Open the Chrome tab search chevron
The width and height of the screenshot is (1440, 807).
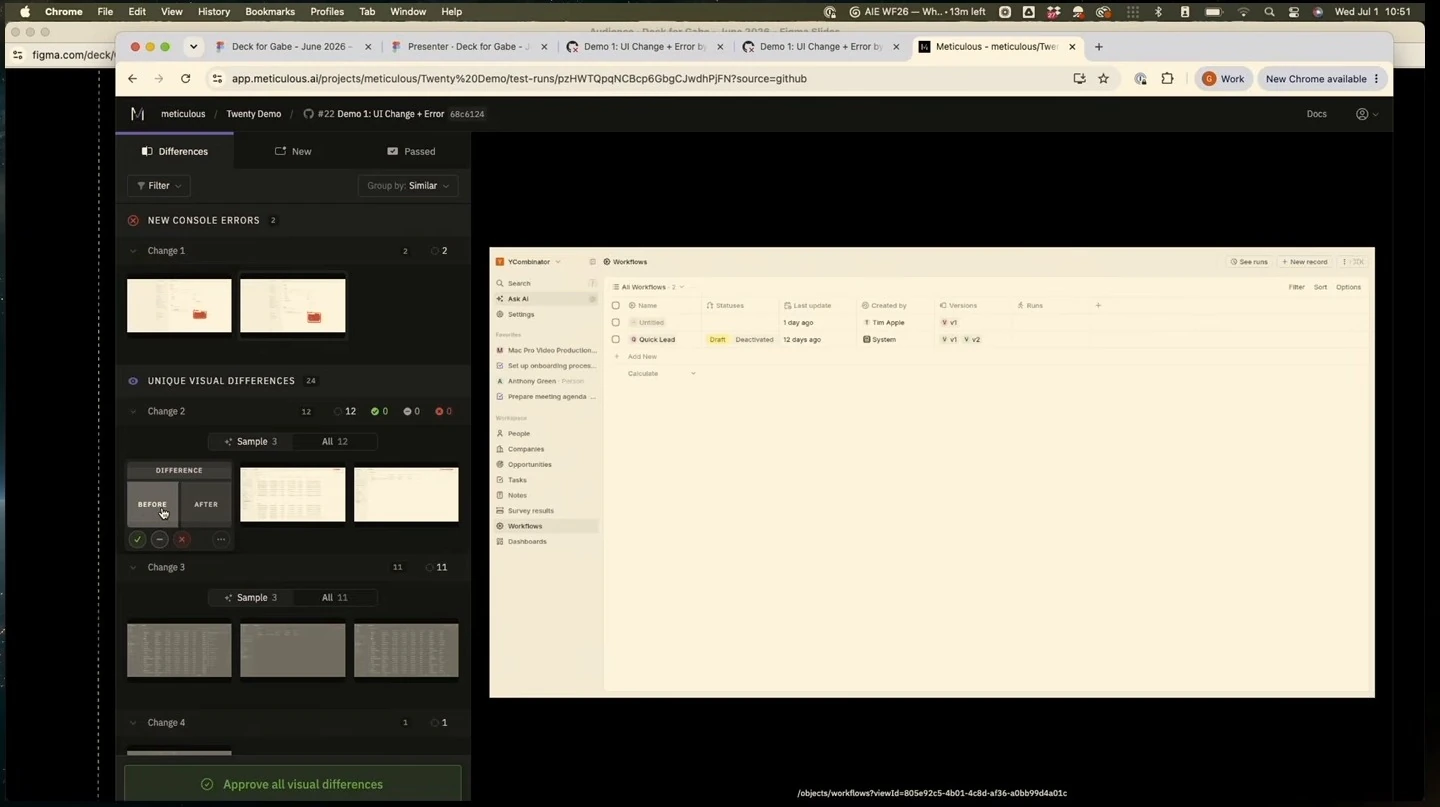pos(193,46)
